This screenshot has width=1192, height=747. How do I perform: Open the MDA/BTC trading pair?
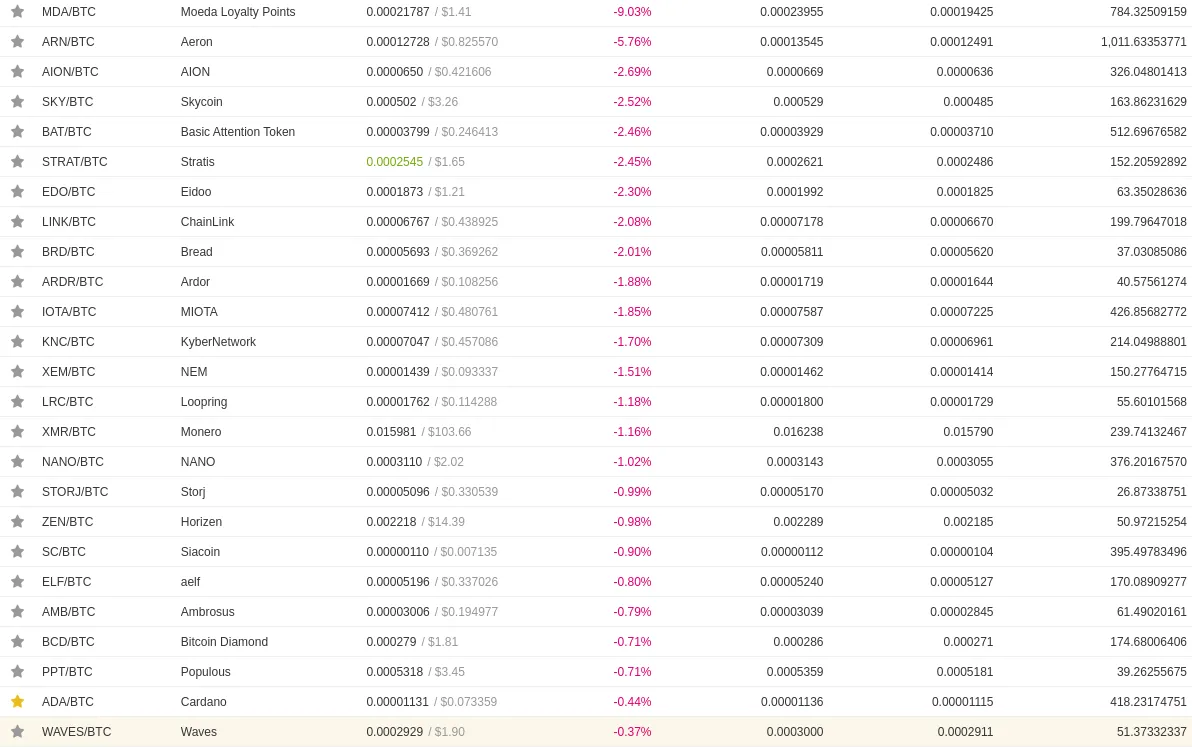point(68,11)
